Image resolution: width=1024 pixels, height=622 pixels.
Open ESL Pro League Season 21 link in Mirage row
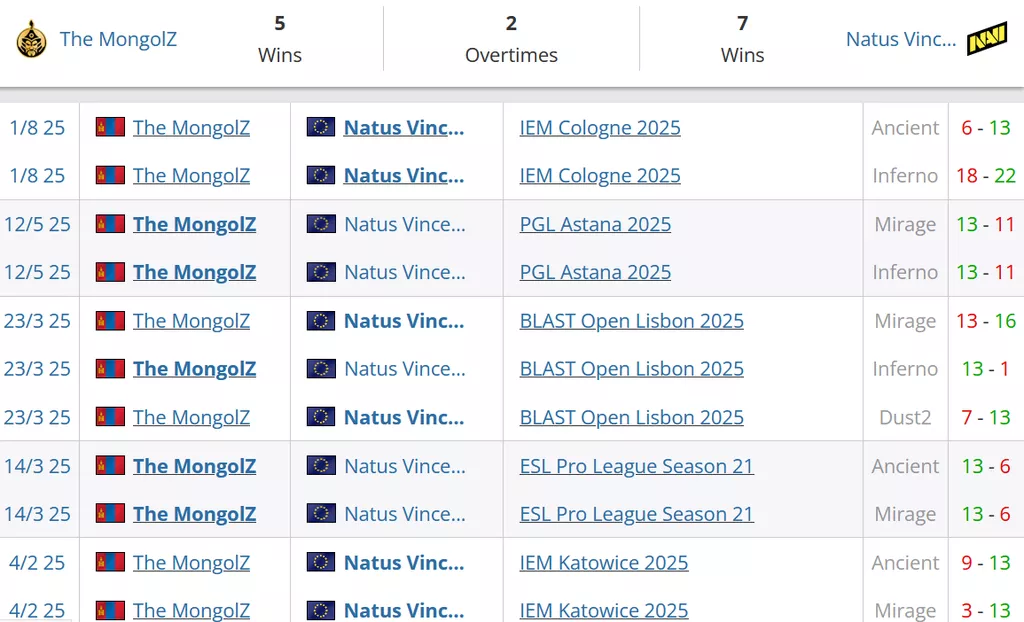[636, 514]
